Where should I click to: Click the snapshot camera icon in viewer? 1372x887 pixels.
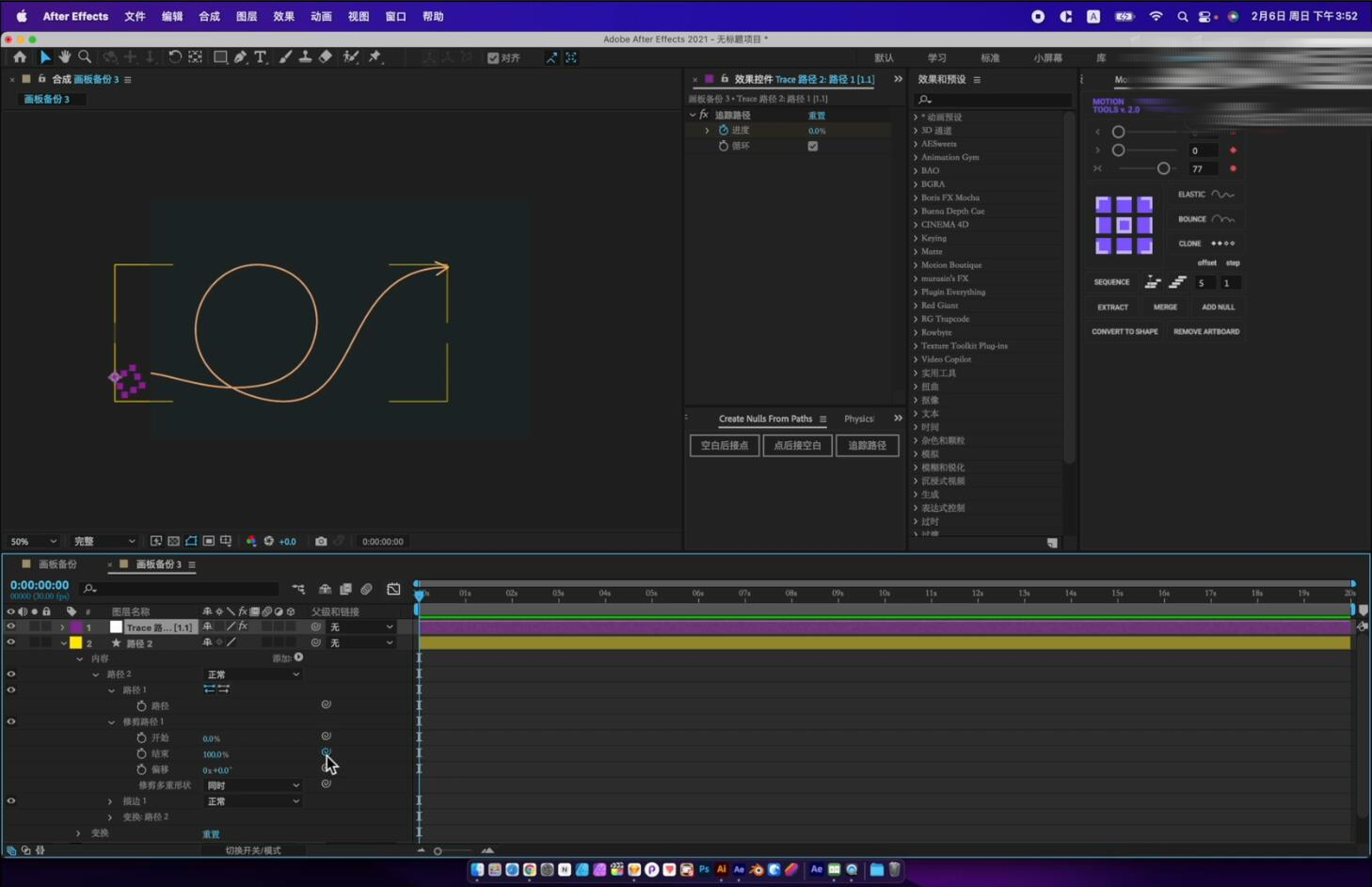321,542
